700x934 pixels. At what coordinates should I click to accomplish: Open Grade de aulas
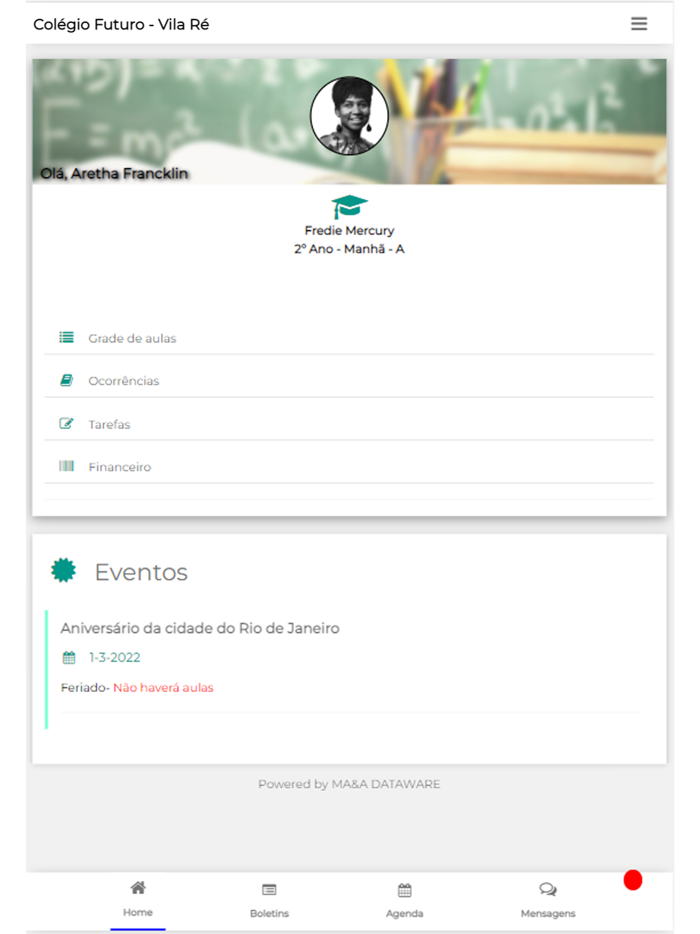tap(349, 338)
